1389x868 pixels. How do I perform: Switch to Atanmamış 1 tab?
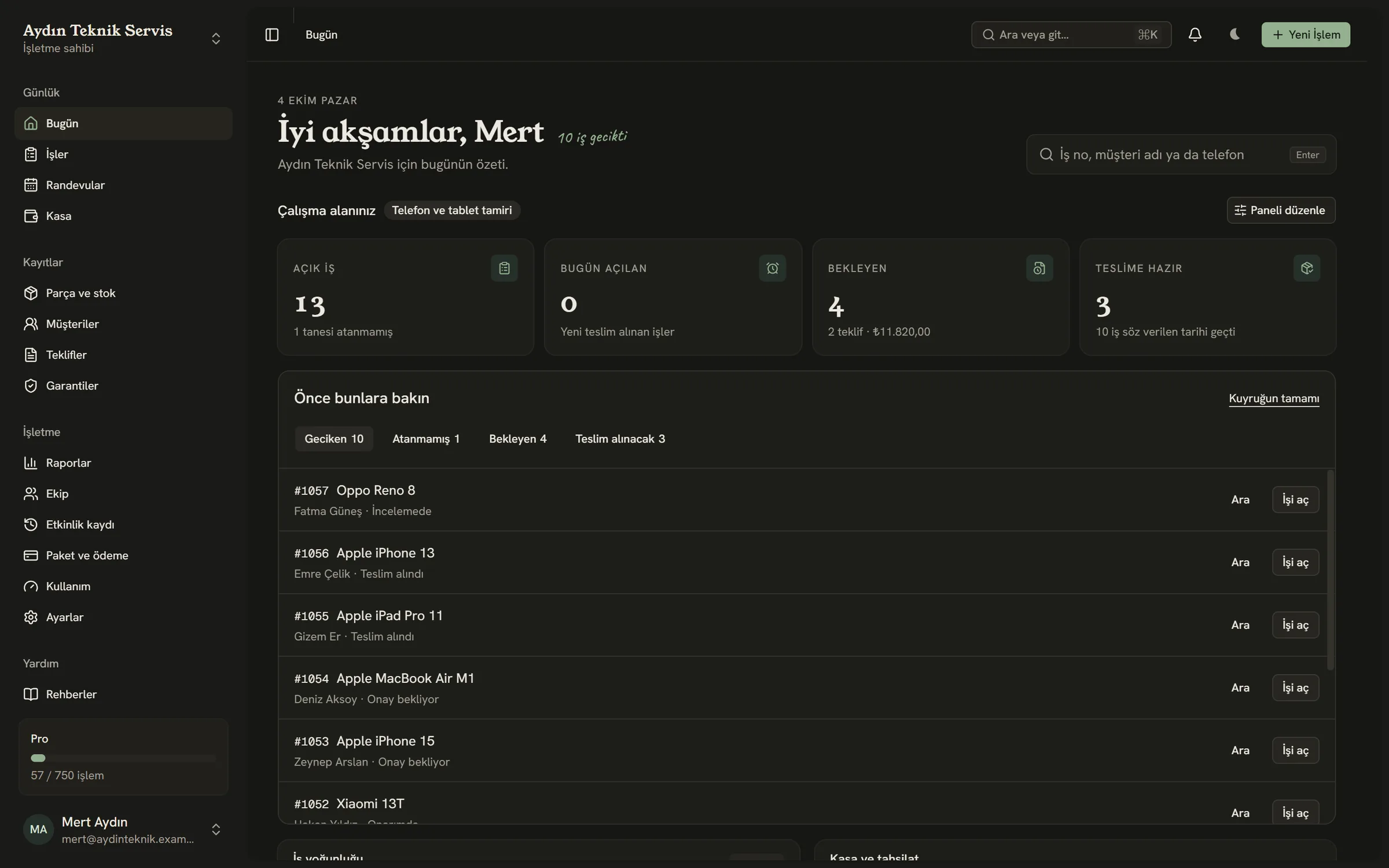pos(426,439)
